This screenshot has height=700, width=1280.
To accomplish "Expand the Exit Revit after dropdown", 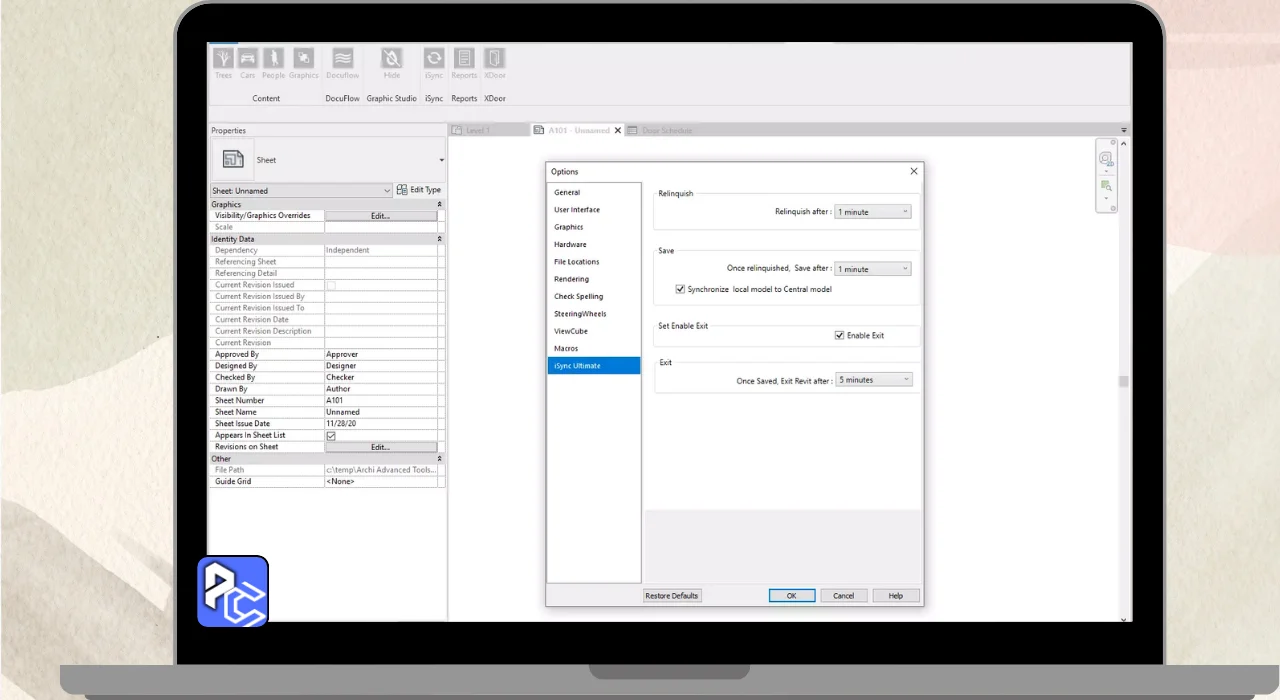I will [874, 380].
